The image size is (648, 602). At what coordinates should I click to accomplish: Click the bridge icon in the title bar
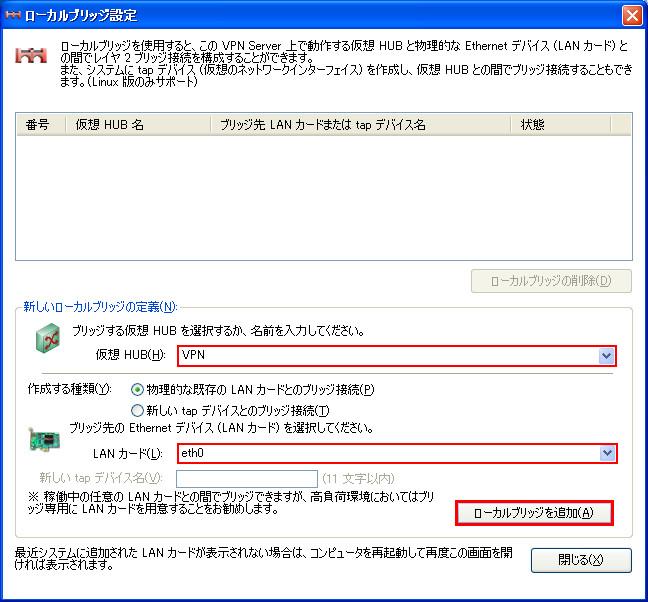12,15
